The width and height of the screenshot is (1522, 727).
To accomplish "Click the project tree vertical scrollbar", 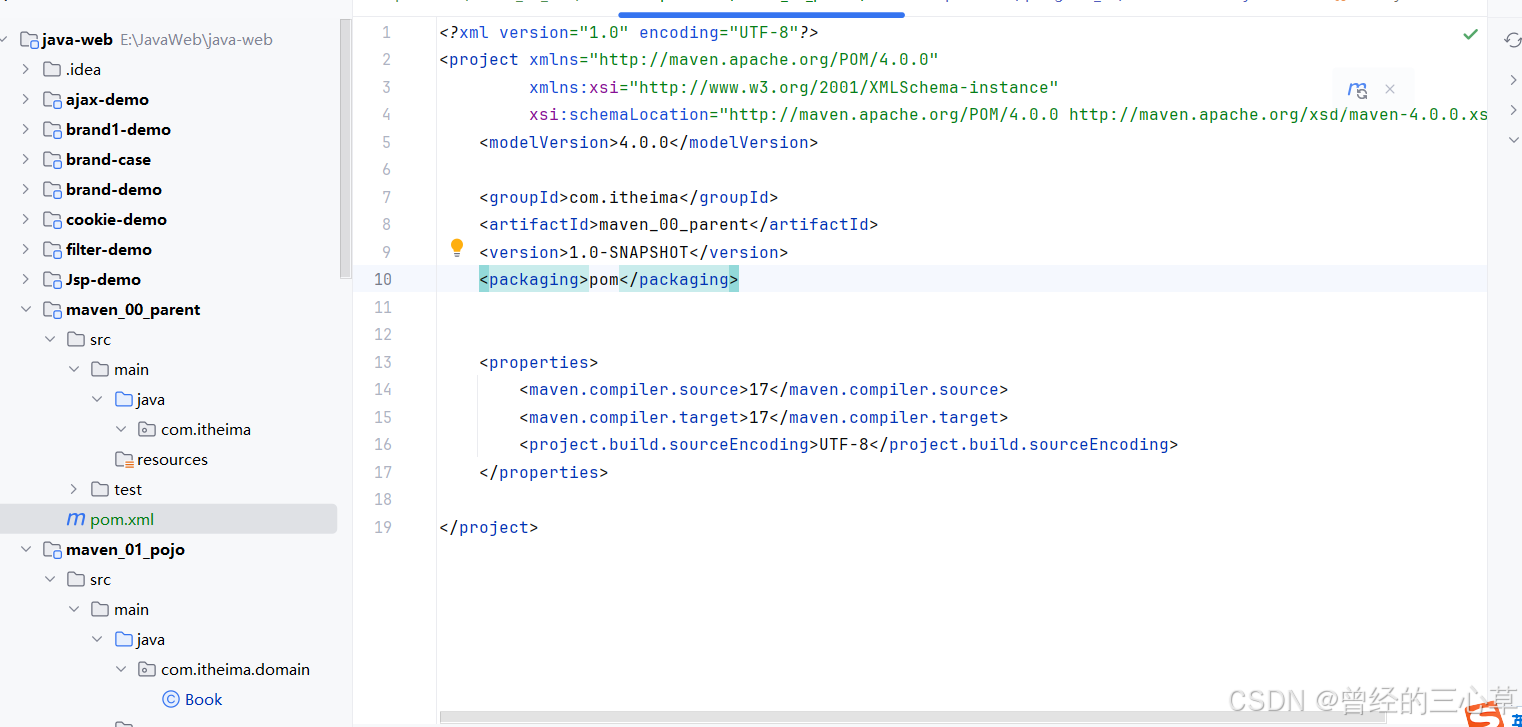I will coord(345,150).
